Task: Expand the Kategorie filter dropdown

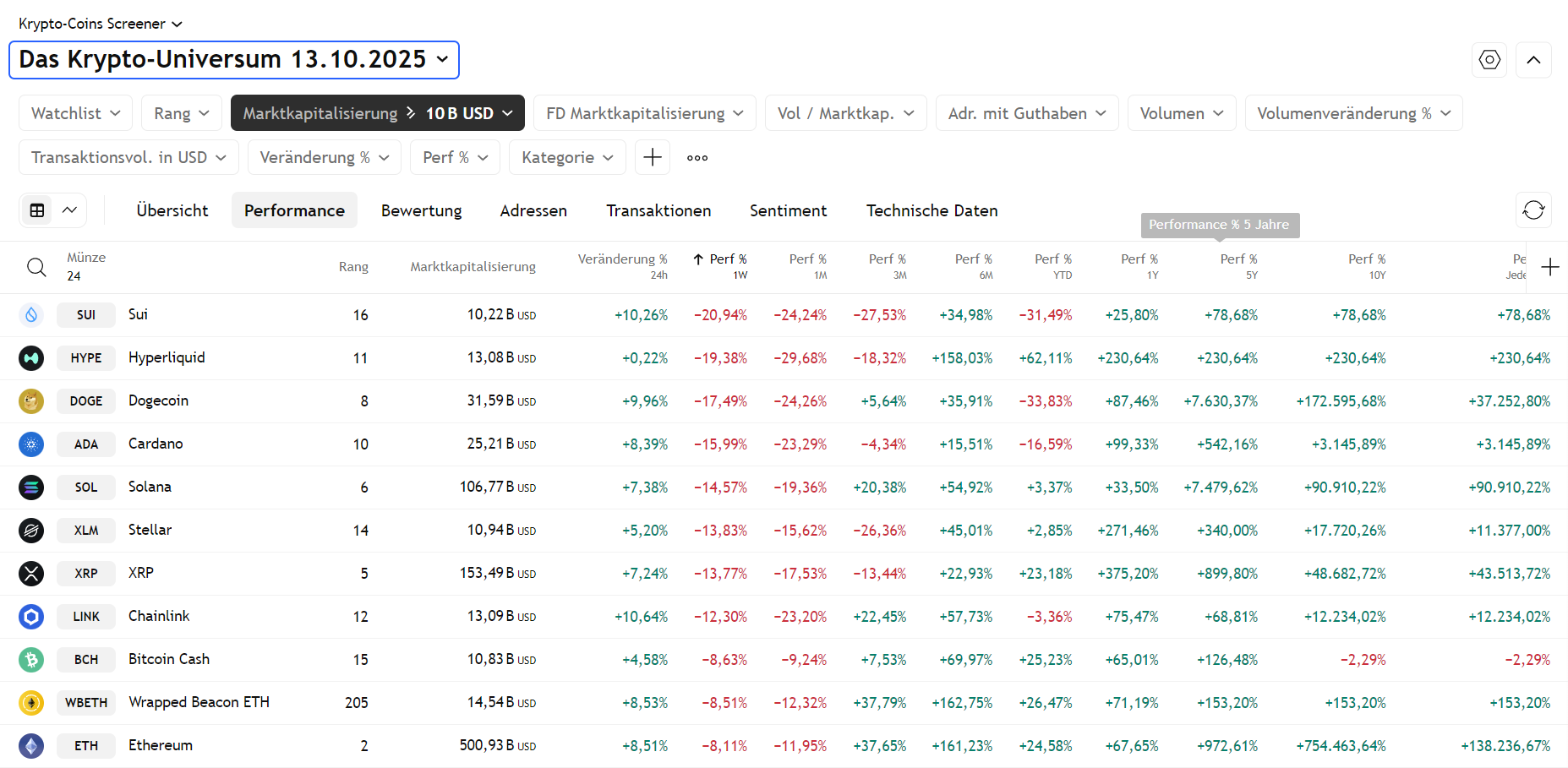Action: point(566,158)
